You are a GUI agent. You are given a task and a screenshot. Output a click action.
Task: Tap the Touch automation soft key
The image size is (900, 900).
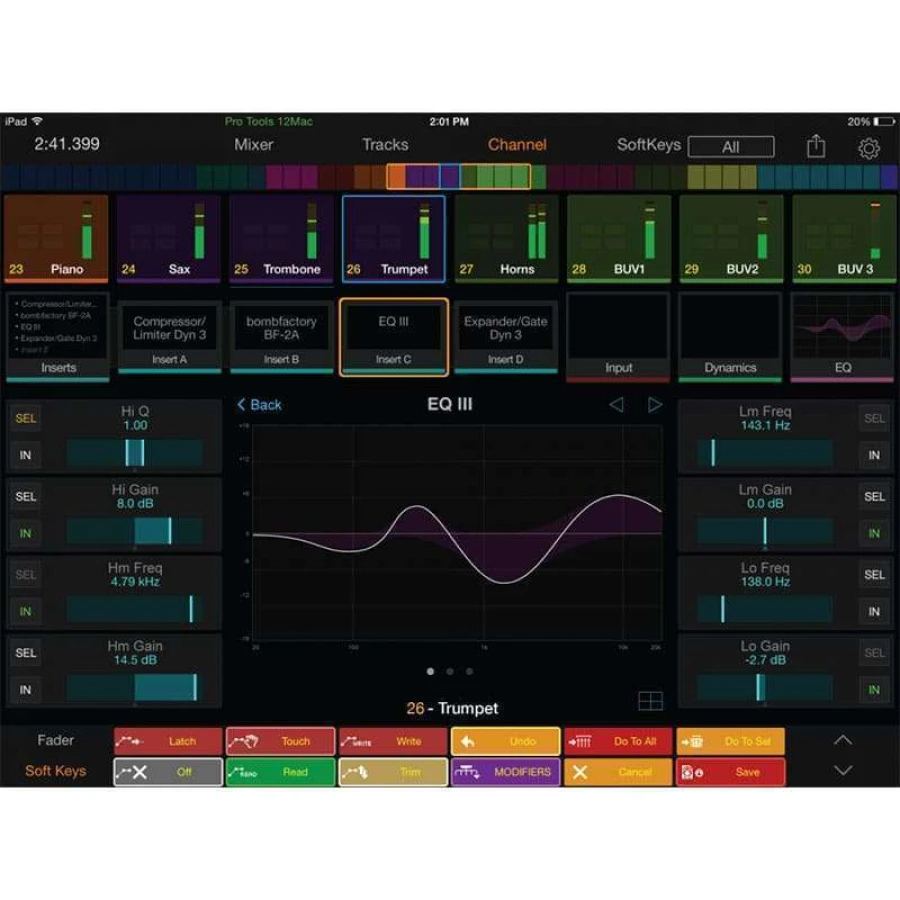280,741
